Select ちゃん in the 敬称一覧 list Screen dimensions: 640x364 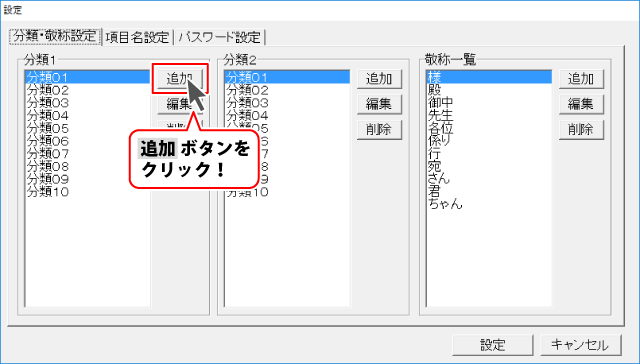[489, 205]
